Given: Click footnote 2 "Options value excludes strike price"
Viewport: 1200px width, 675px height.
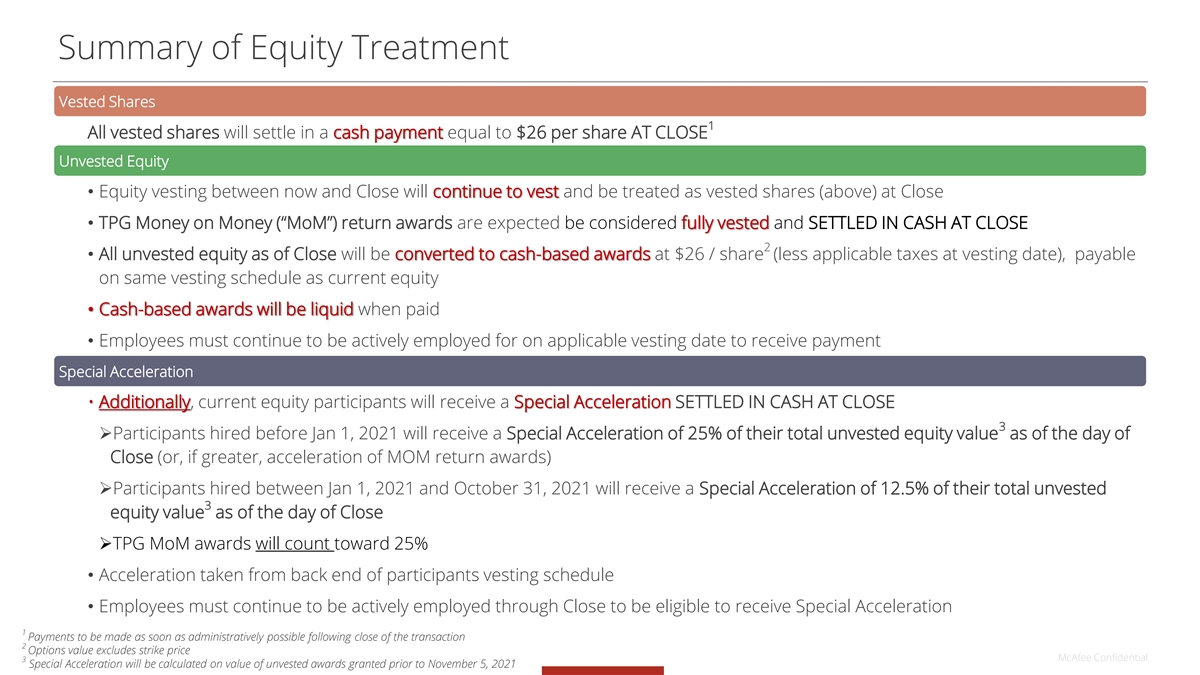Looking at the screenshot, I should (110, 650).
